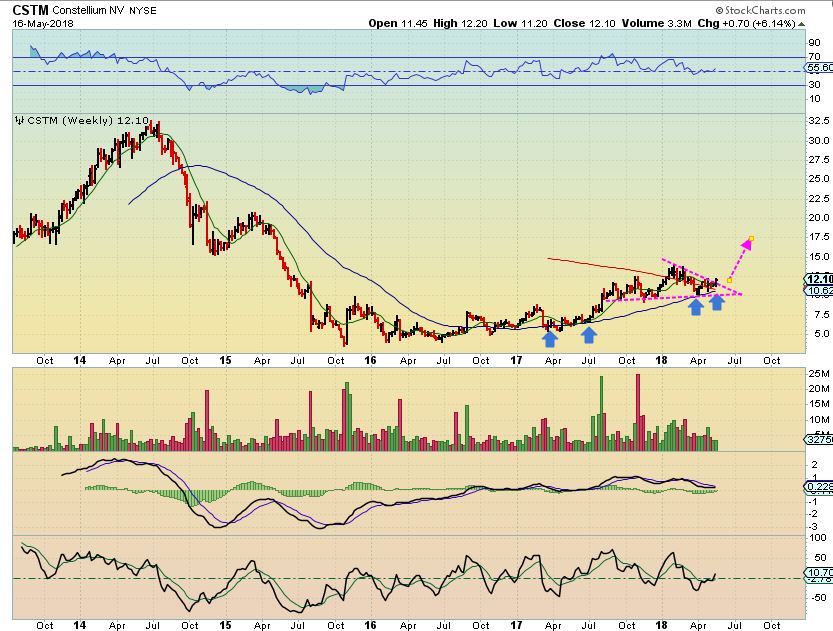Click the tallest red volume bar near Oct 2017
Image resolution: width=833 pixels, height=631 pixels.
pos(638,413)
